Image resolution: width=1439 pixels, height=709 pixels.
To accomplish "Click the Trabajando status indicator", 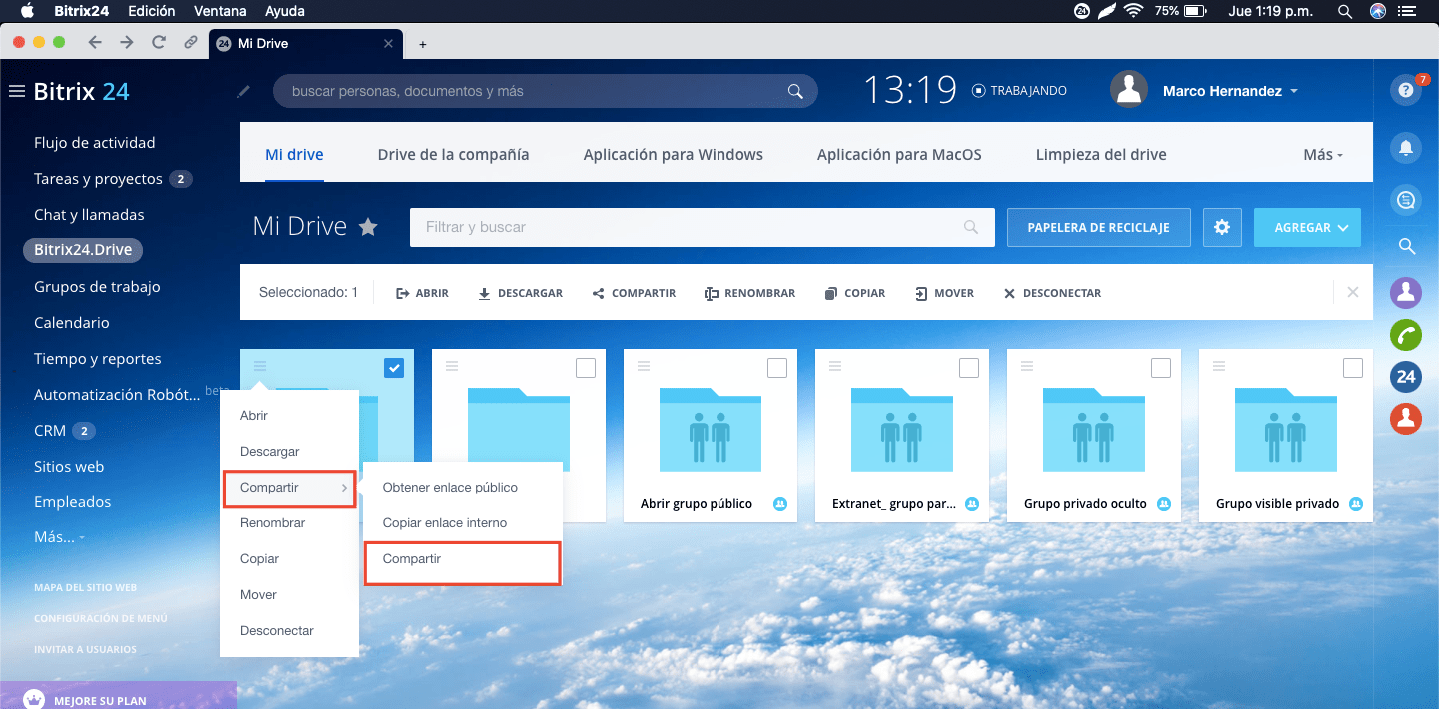I will click(x=1019, y=91).
